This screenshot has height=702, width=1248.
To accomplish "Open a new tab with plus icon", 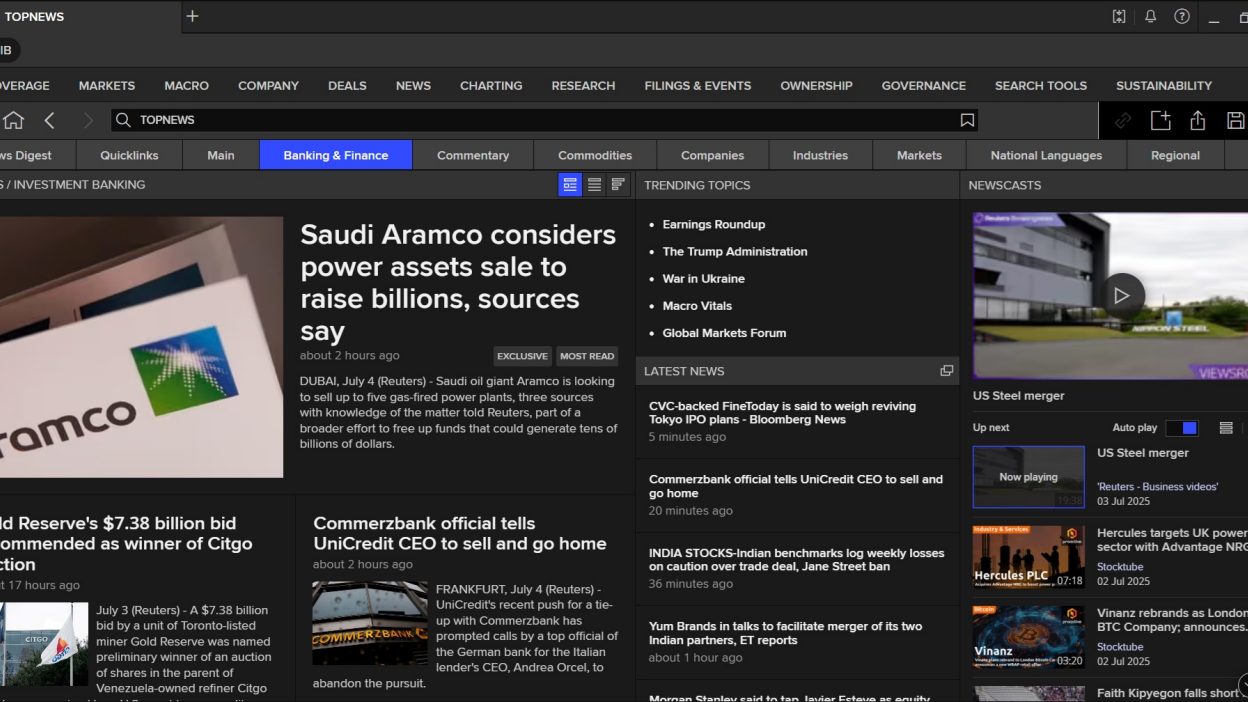I will pos(193,16).
